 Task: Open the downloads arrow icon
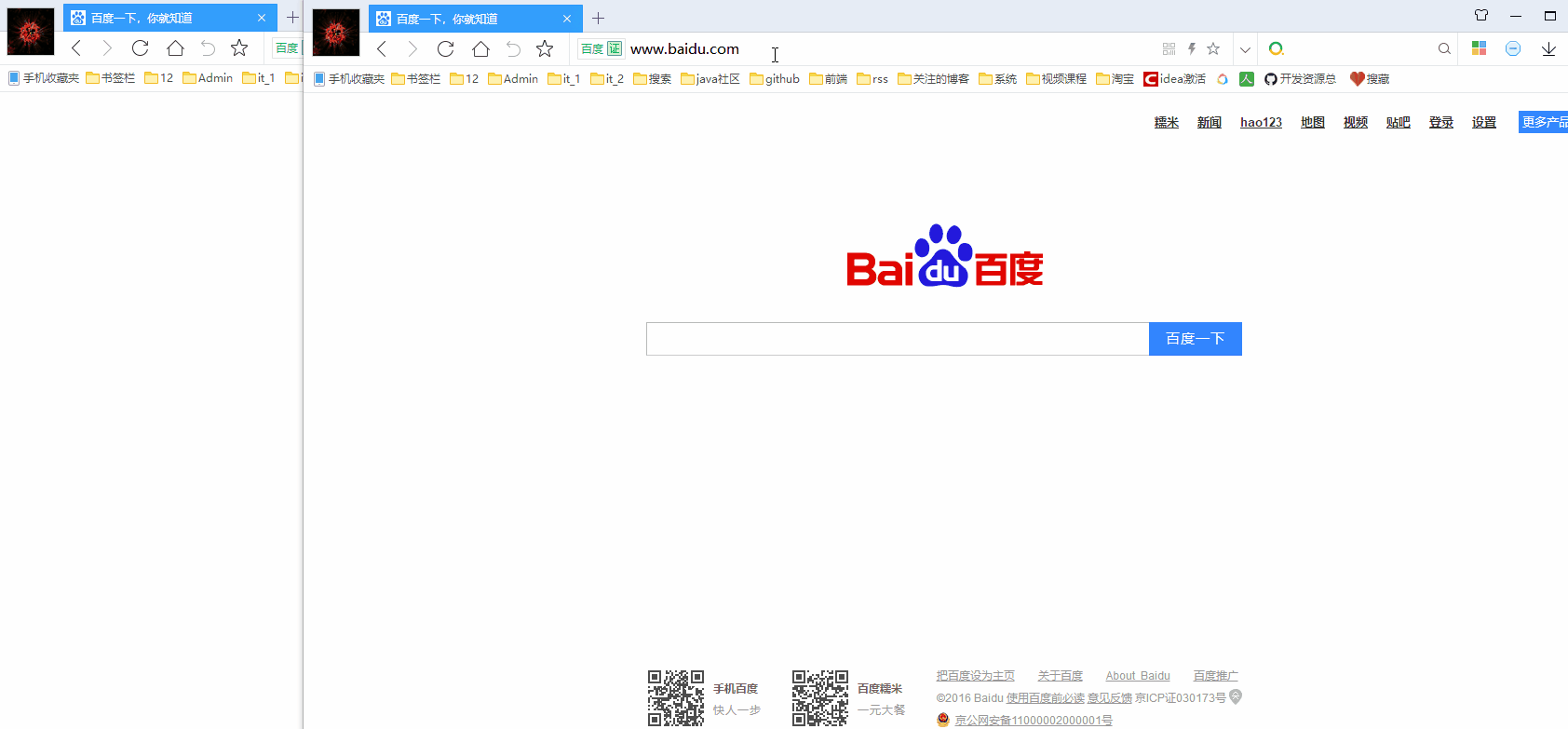click(1548, 48)
